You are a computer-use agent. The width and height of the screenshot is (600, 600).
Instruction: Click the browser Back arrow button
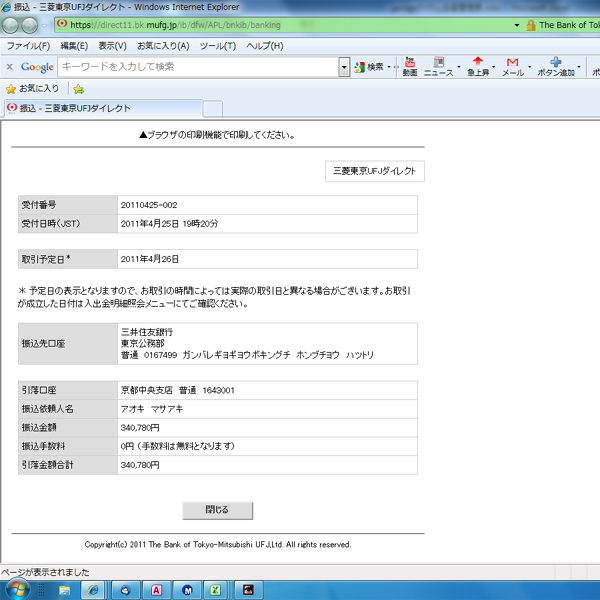tap(10, 25)
